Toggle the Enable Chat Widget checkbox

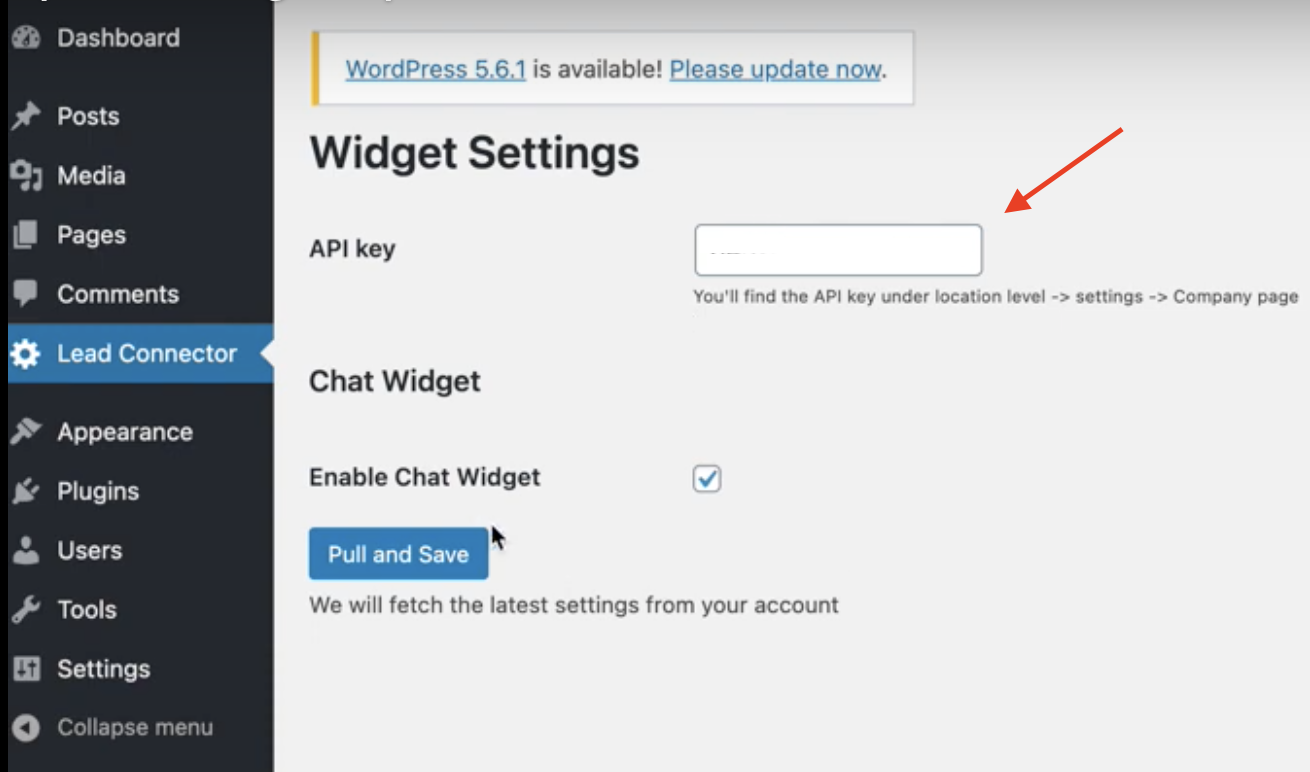click(x=707, y=478)
